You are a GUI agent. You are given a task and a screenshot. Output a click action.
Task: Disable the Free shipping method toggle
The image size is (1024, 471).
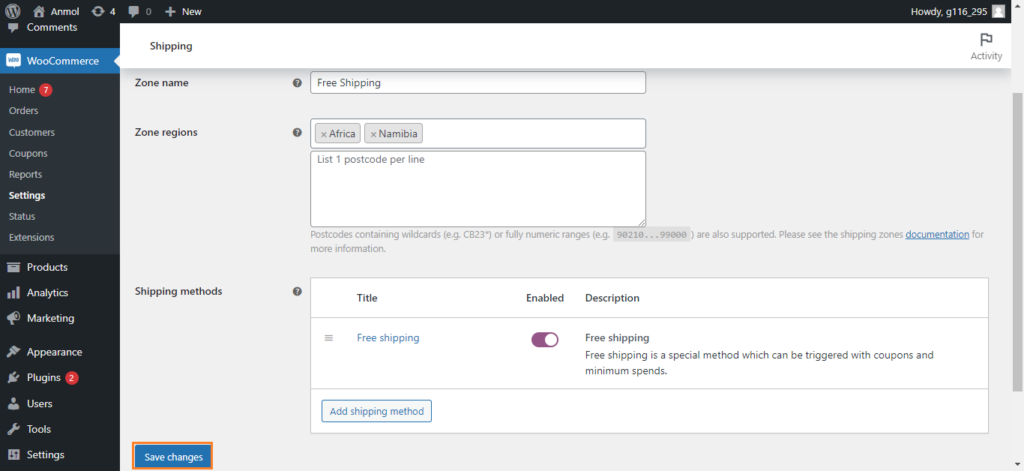pyautogui.click(x=545, y=340)
